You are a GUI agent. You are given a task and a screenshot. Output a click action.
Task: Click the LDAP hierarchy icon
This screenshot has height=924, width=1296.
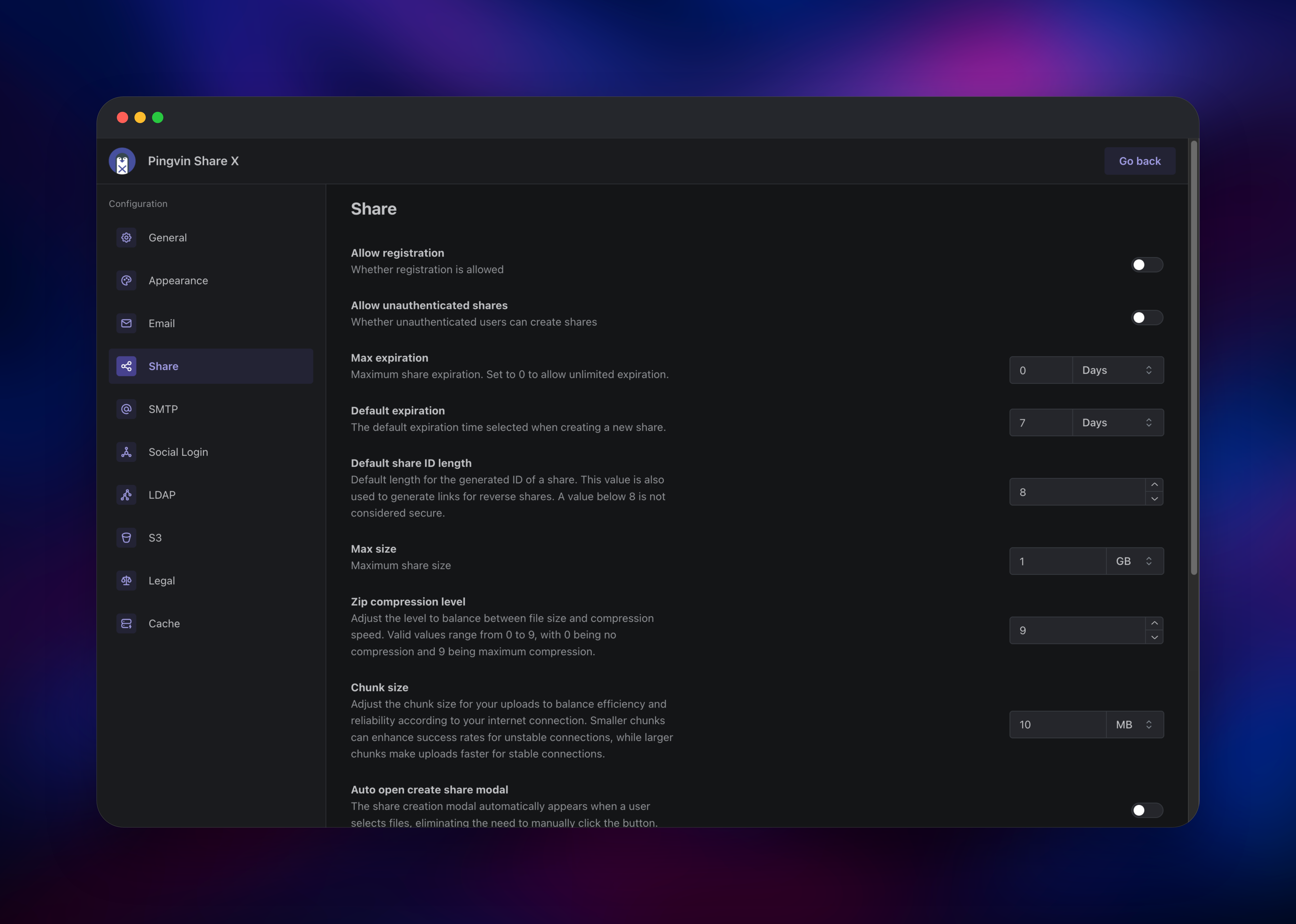pos(126,495)
